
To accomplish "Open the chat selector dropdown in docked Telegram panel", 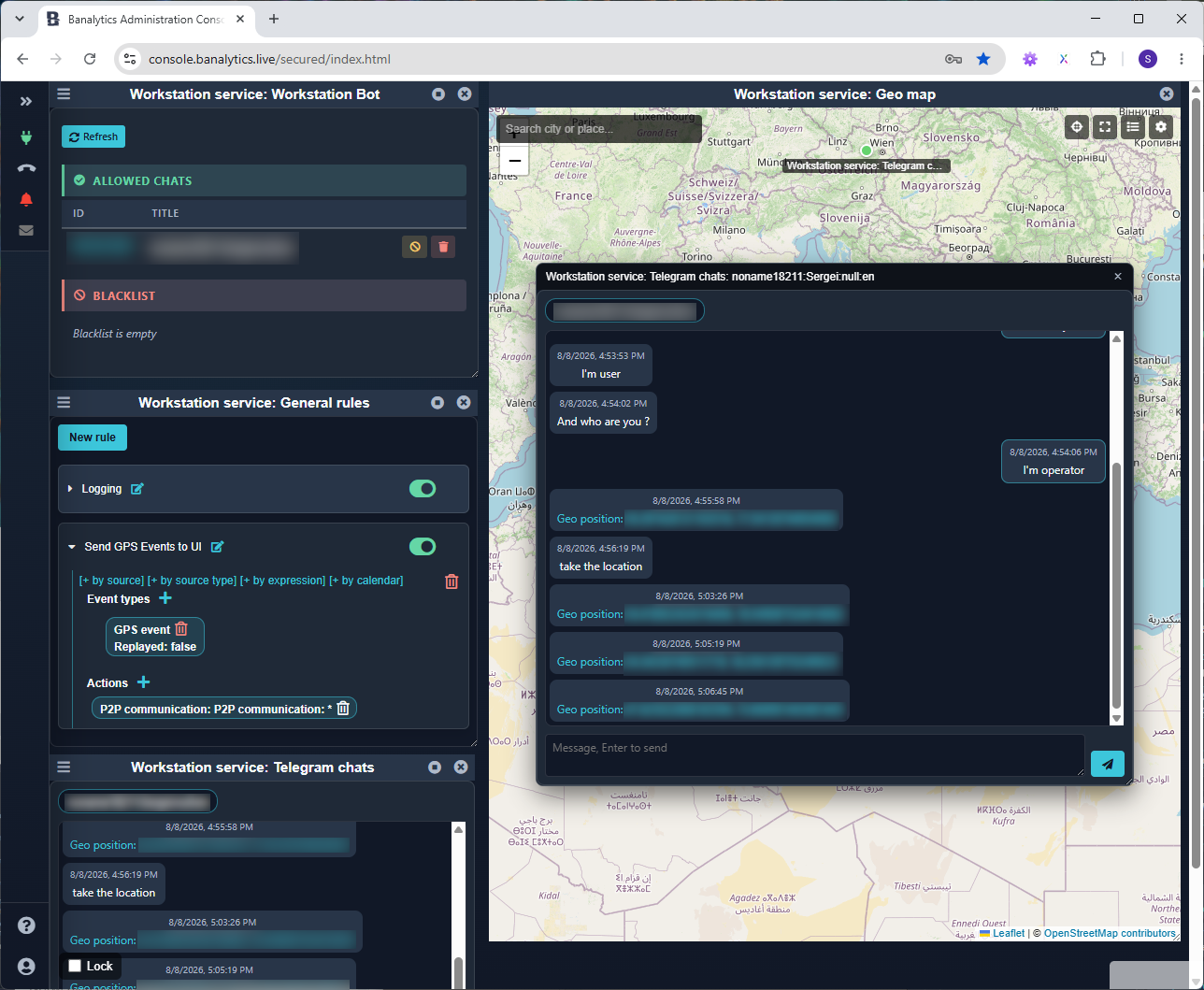I will tap(137, 802).
